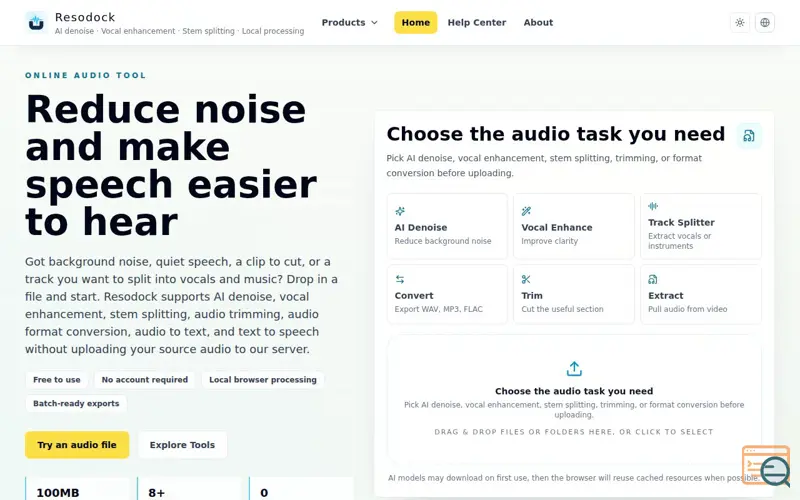
Task: Click the upload arrow icon in drop zone
Action: click(x=574, y=368)
